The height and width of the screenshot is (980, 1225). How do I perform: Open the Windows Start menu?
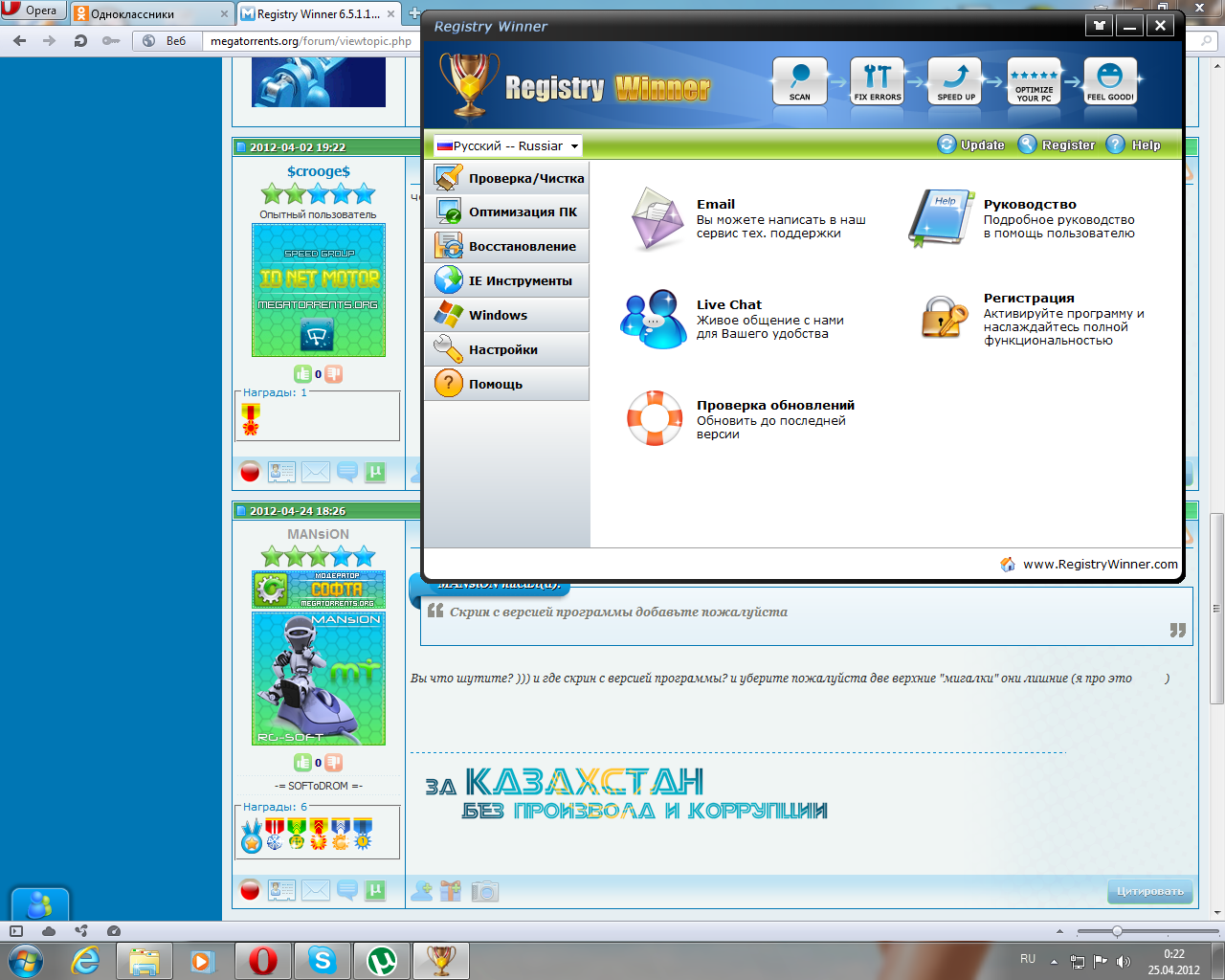point(26,960)
